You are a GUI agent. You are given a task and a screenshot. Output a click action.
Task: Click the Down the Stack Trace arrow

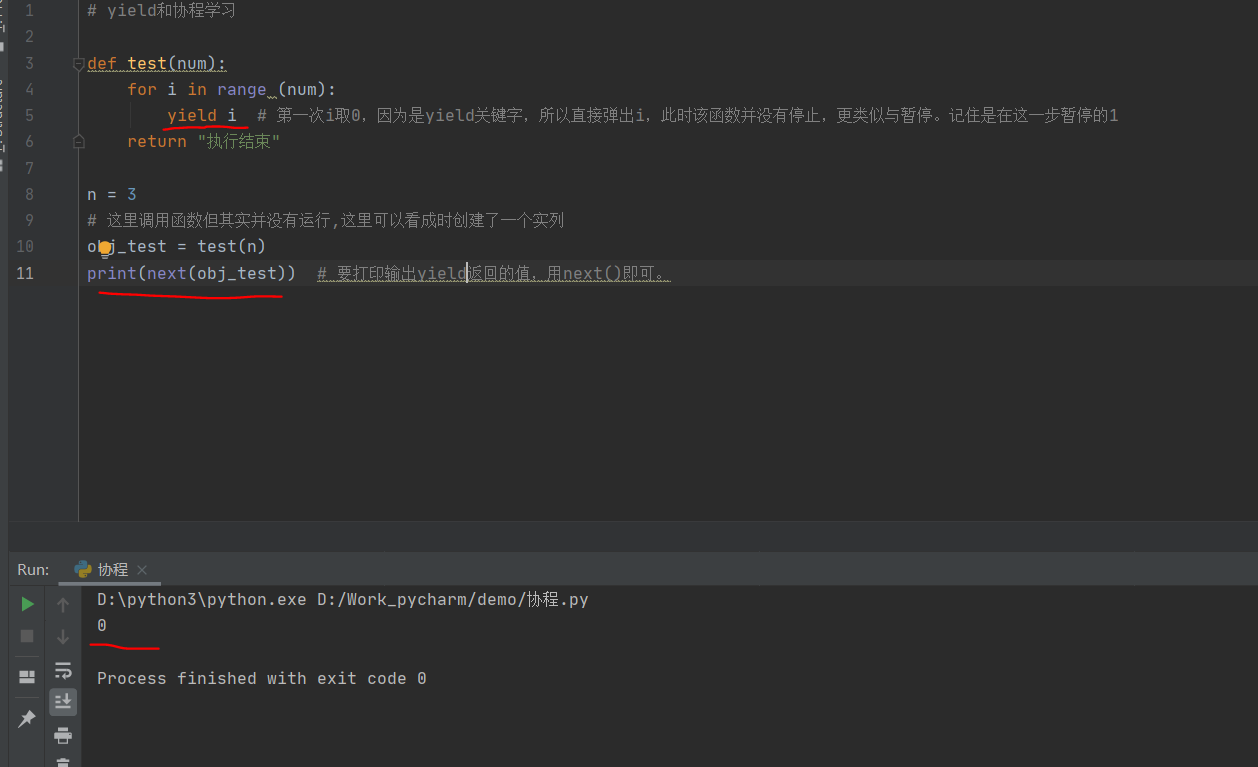tap(63, 636)
